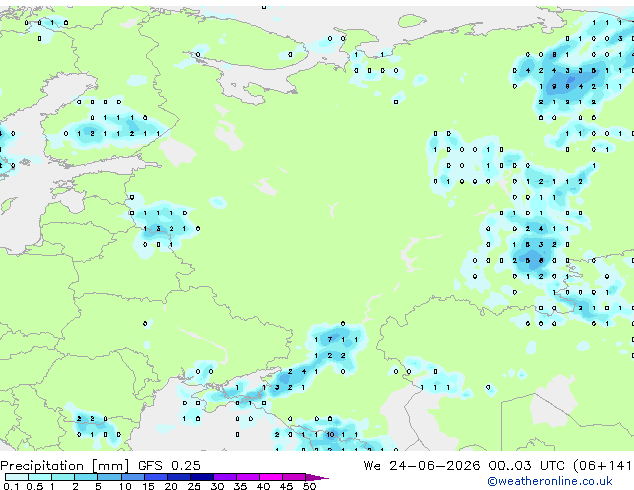Click the legend label "35"
Viewport: 634px width, 490px height.
tap(240, 486)
